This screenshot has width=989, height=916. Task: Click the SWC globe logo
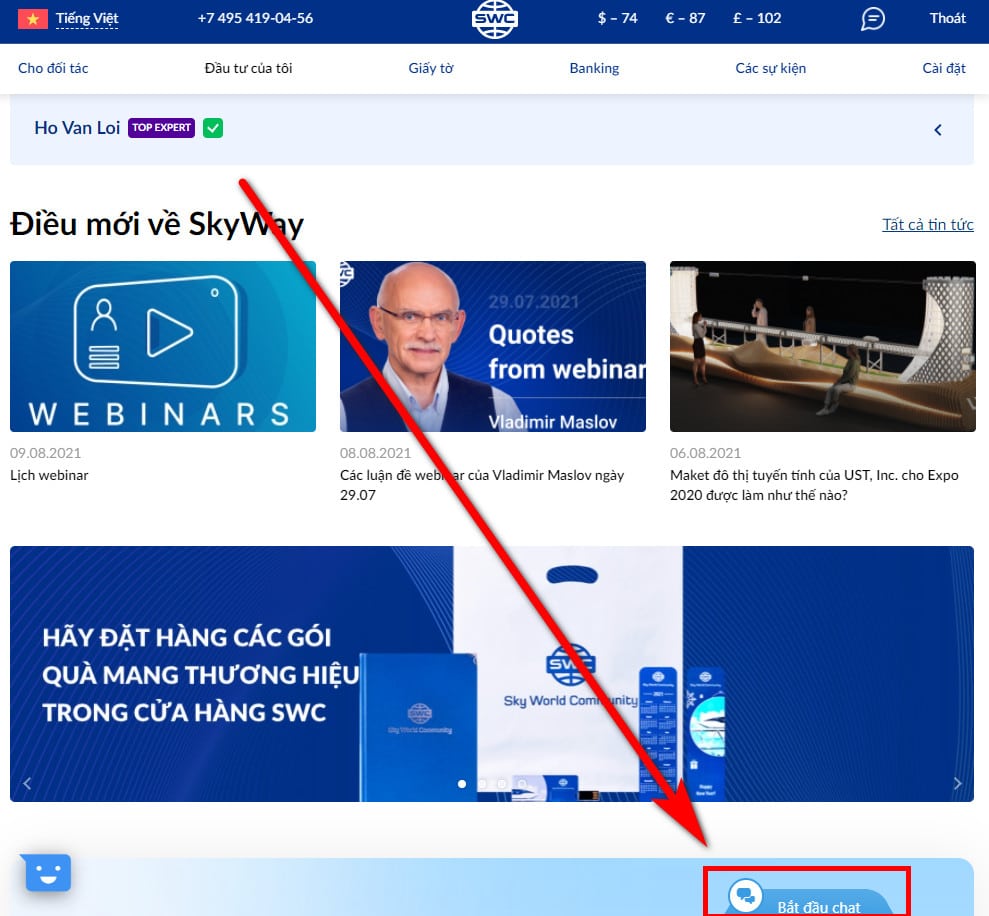click(x=494, y=19)
